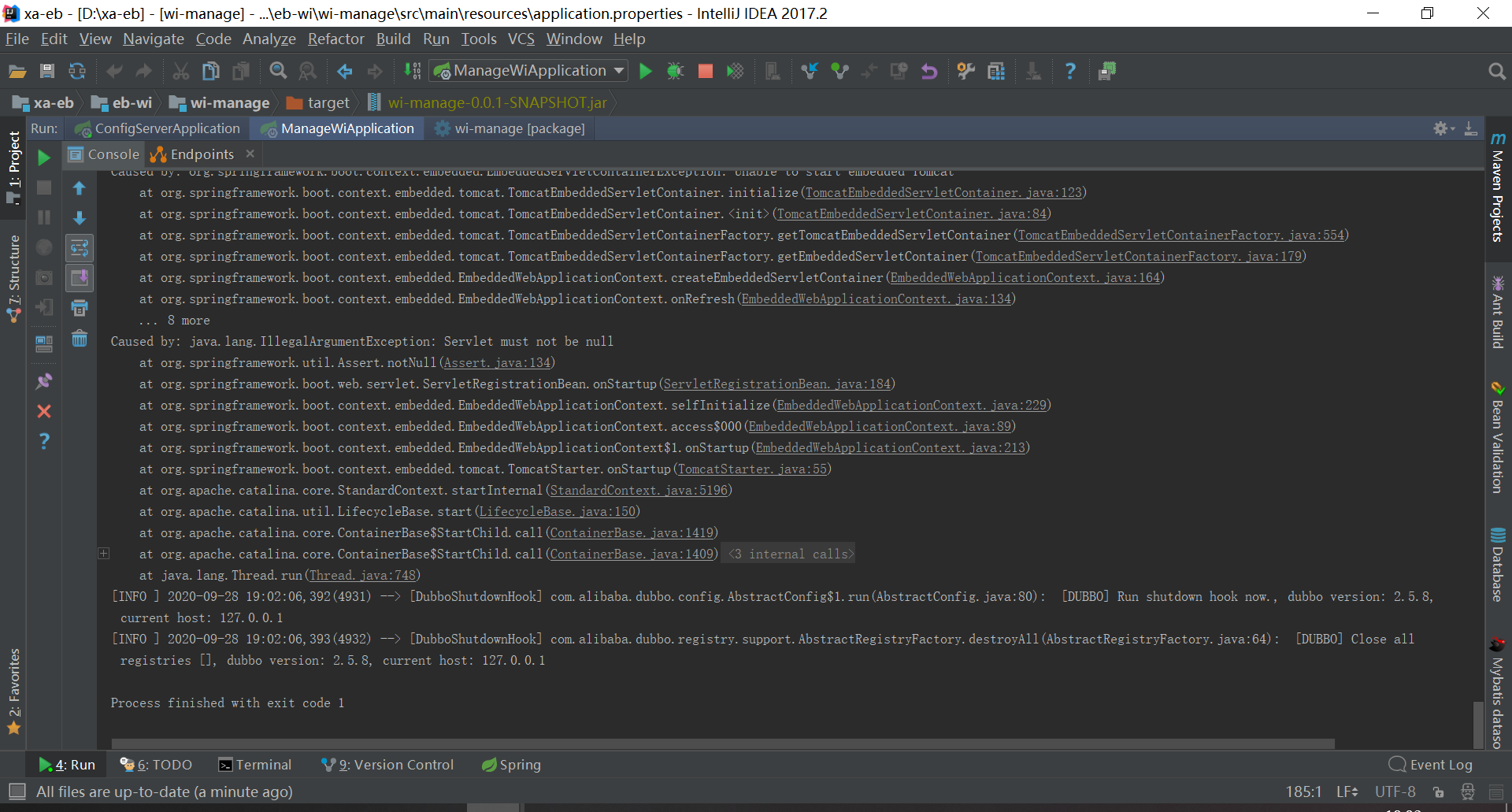Rerun application in Run panel

pos(44,158)
